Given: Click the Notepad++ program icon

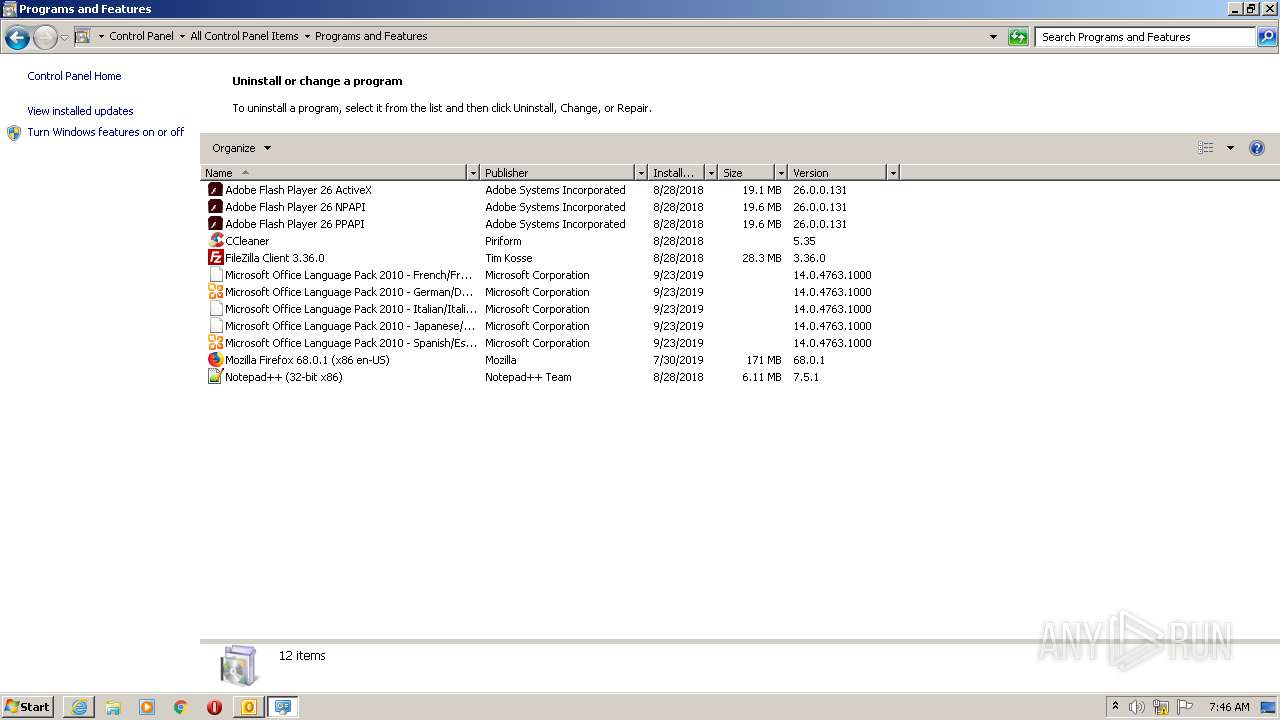Looking at the screenshot, I should tap(215, 377).
